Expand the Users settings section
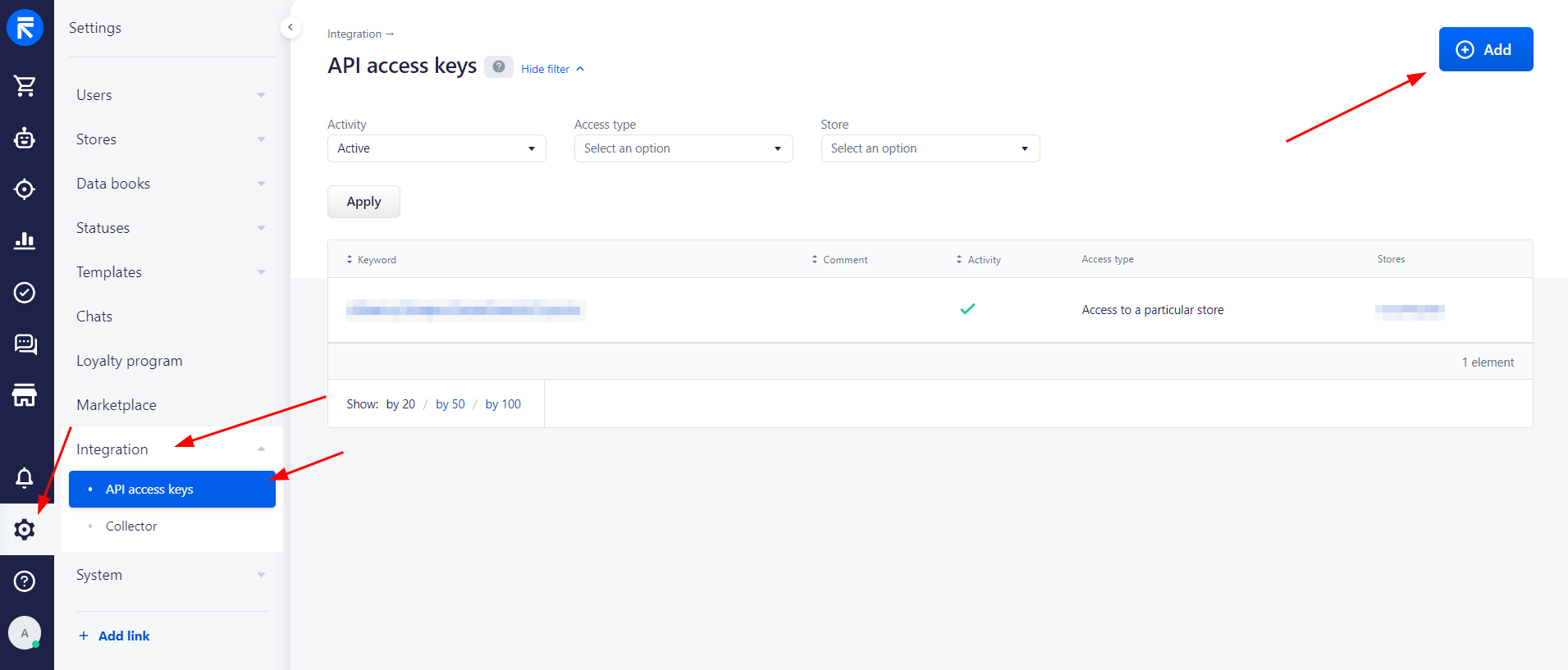1568x670 pixels. [x=171, y=95]
